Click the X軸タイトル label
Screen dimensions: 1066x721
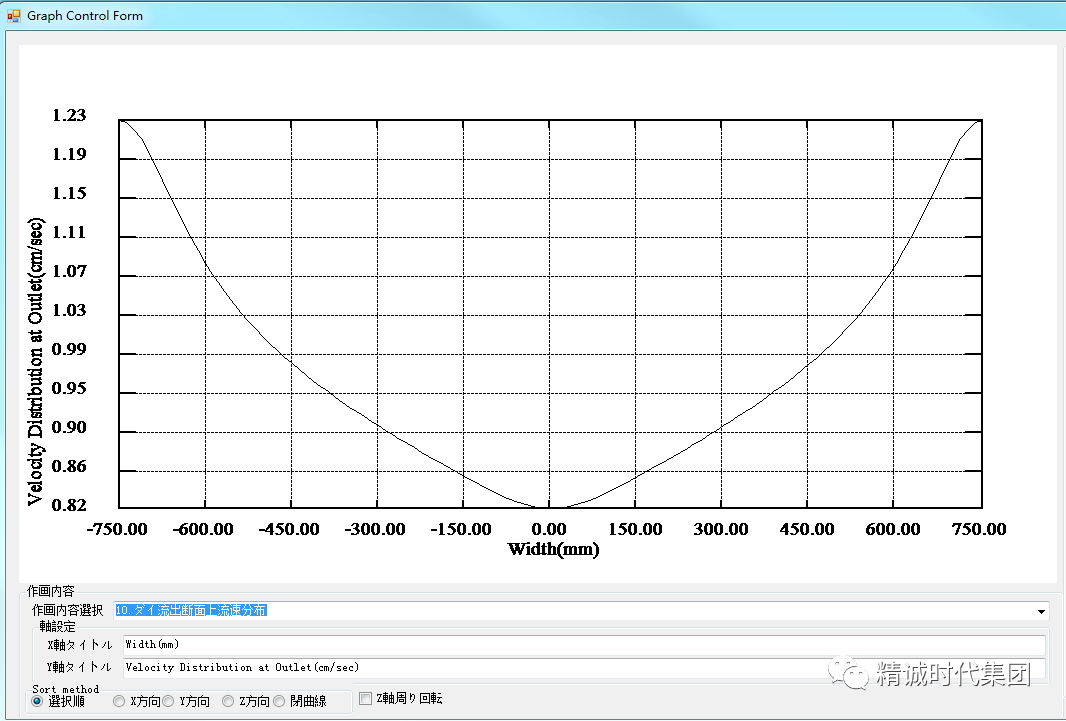tap(80, 644)
